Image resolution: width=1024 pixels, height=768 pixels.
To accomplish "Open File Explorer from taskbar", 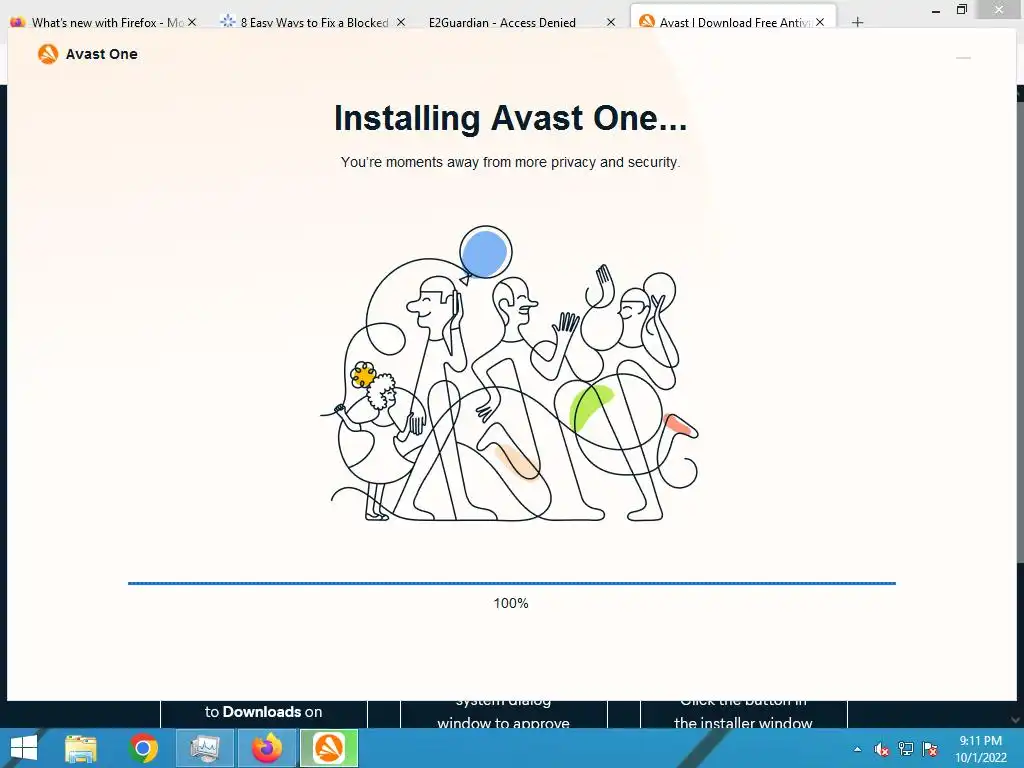I will (81, 748).
